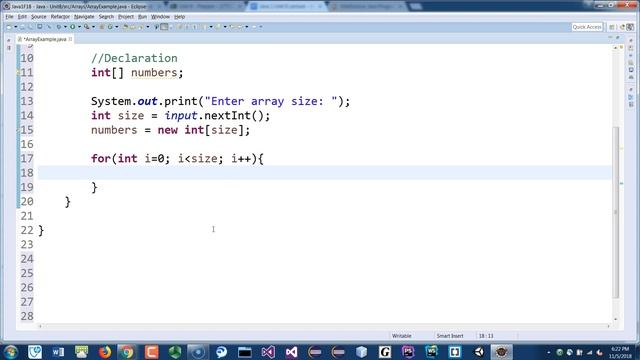Screen dimensions: 640x360
Task: Expand the Debug dropdown arrow
Action: pos(65,27)
